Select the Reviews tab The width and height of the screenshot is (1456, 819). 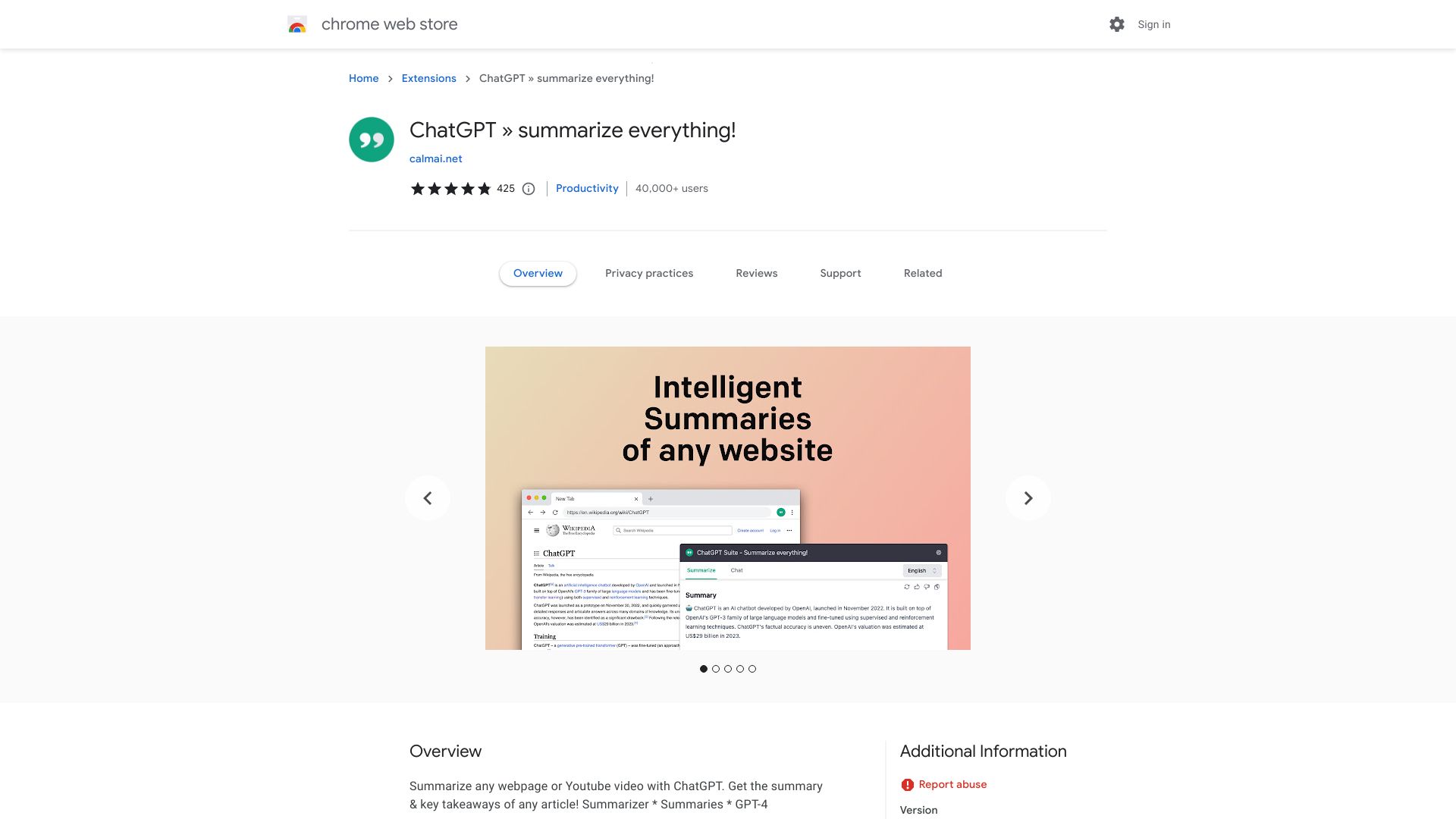[756, 273]
